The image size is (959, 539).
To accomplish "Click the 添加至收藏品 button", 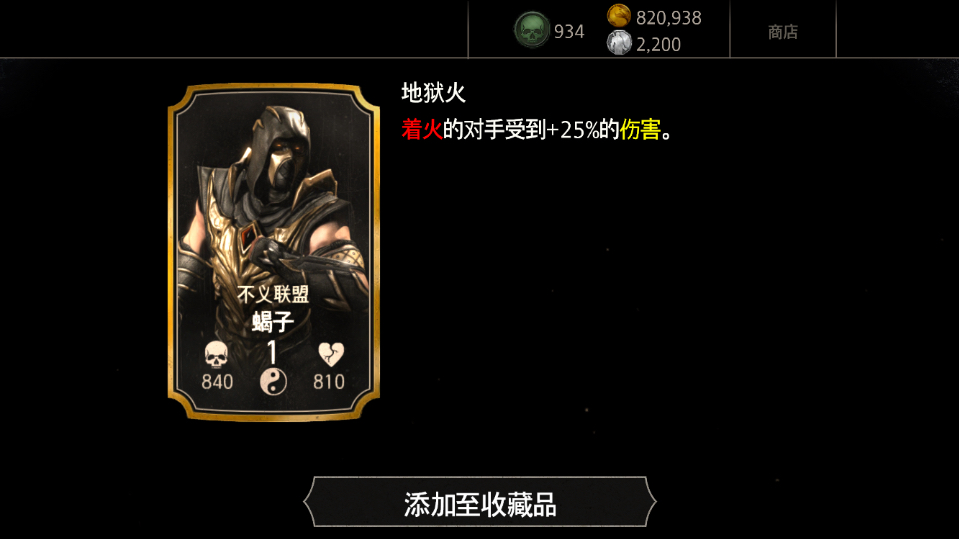I will point(480,502).
